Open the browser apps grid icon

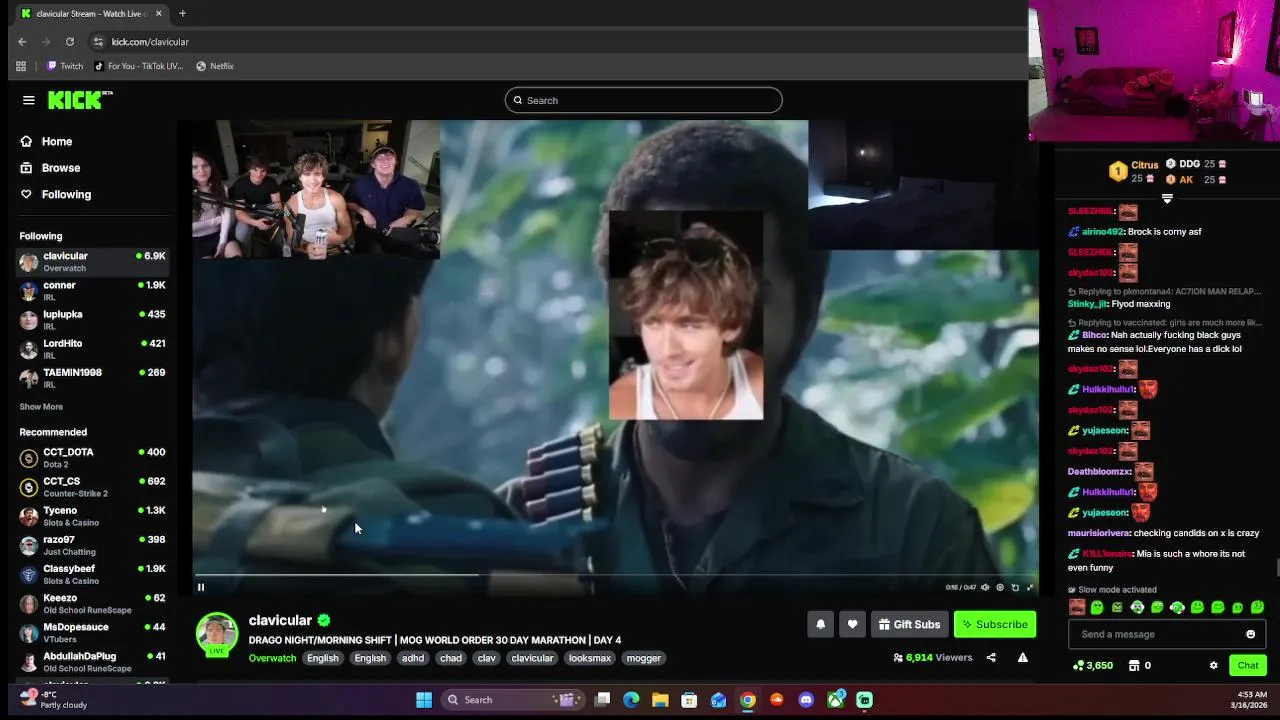click(21, 66)
